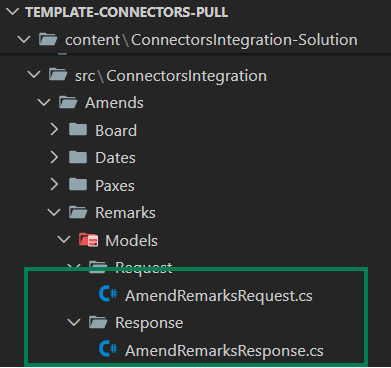Select the Amends folder label
Screen dimensions: 391x368
click(x=114, y=102)
